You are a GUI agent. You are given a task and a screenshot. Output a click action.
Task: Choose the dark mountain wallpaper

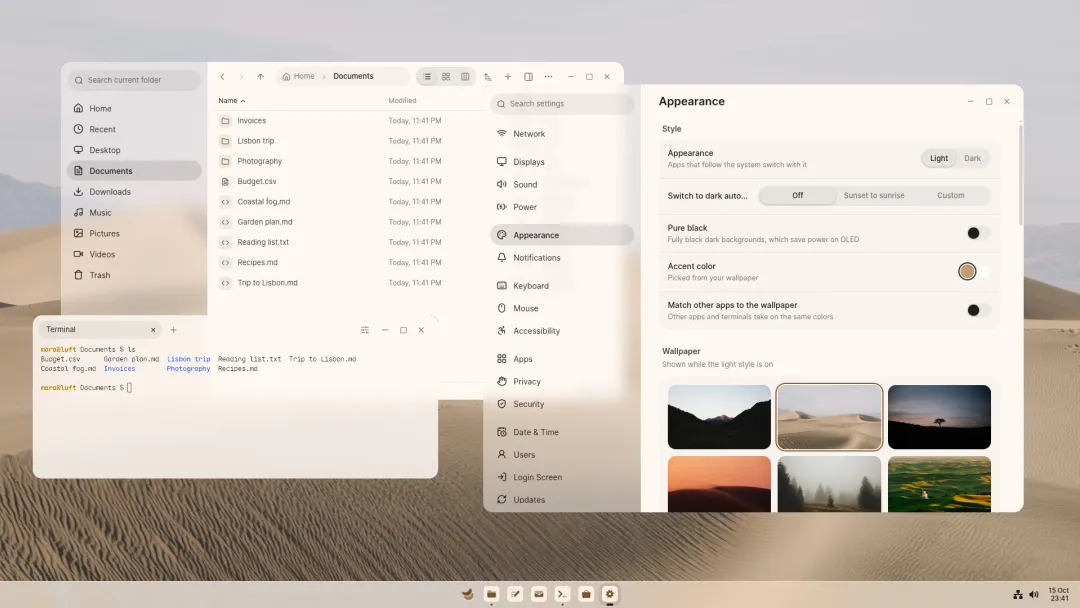click(719, 417)
